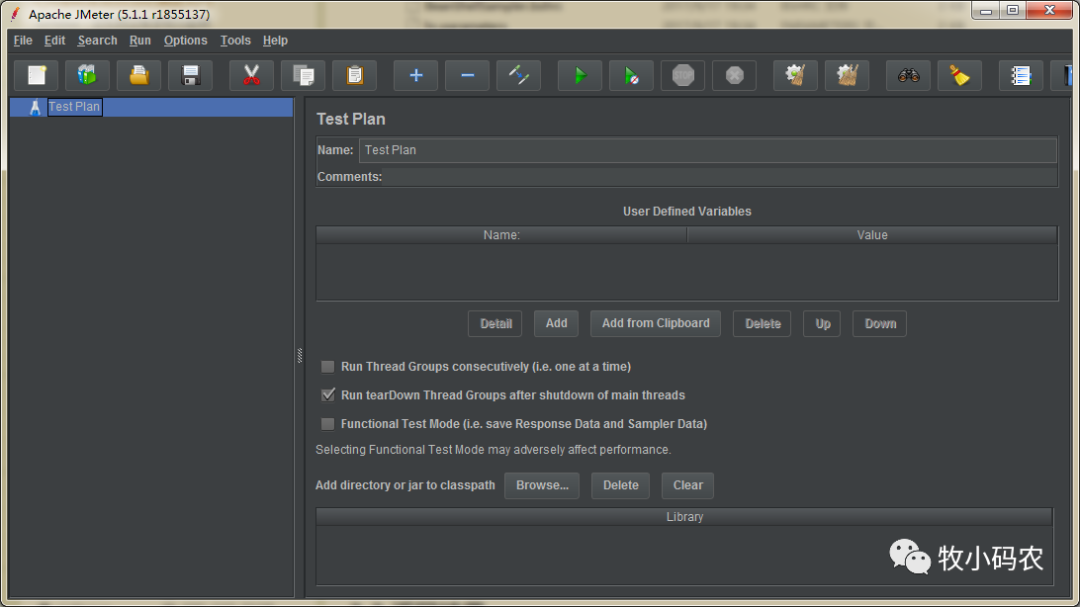This screenshot has width=1080, height=607.
Task: Click the Comments input field
Action: (720, 177)
